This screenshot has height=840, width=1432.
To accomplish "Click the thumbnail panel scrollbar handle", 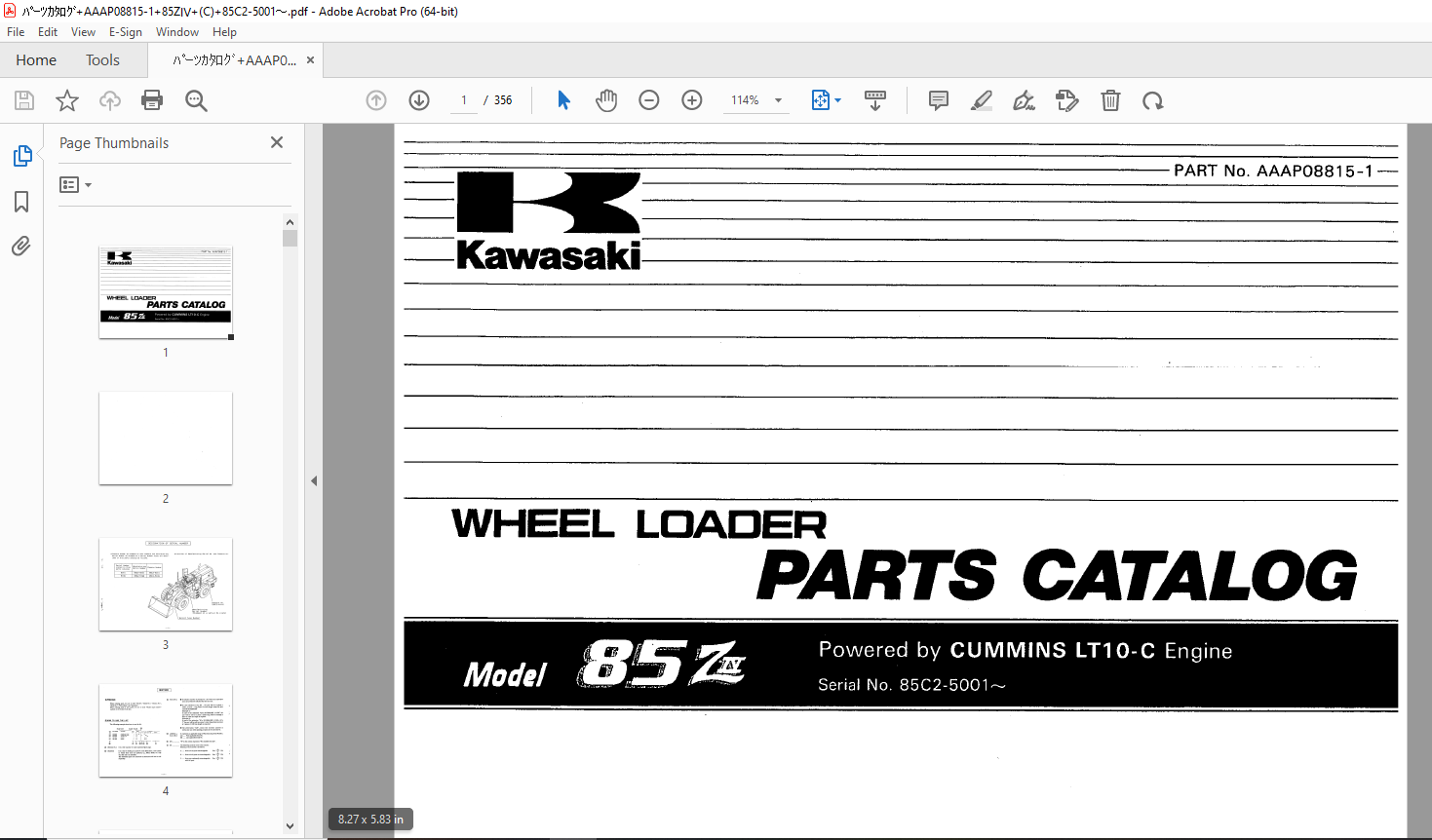I will click(x=290, y=239).
